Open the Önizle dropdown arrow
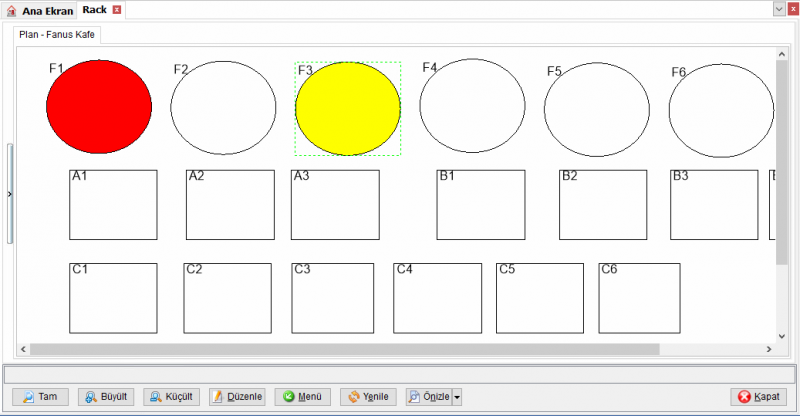 (x=457, y=397)
